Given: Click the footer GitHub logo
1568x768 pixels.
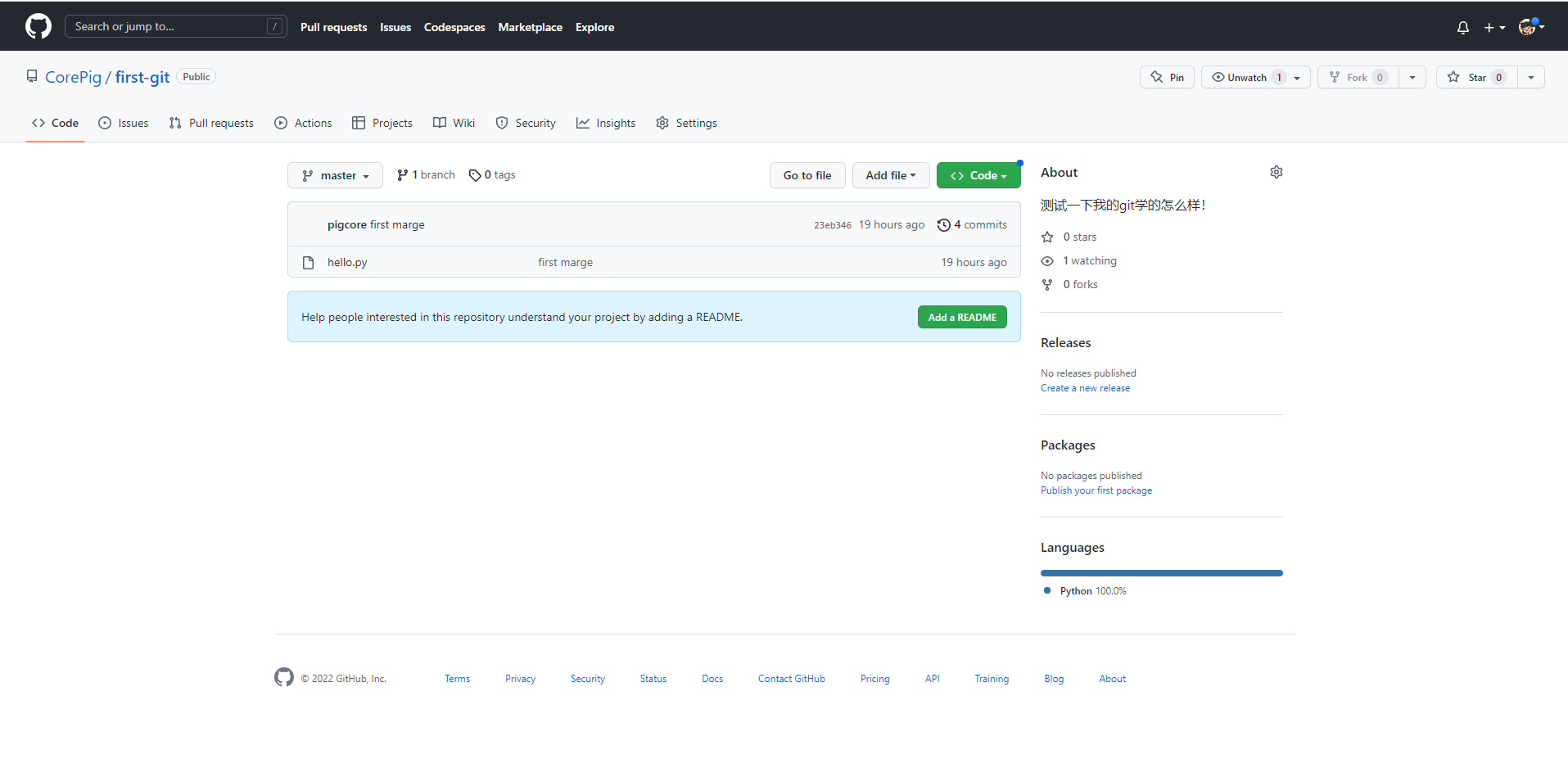Looking at the screenshot, I should tap(284, 677).
